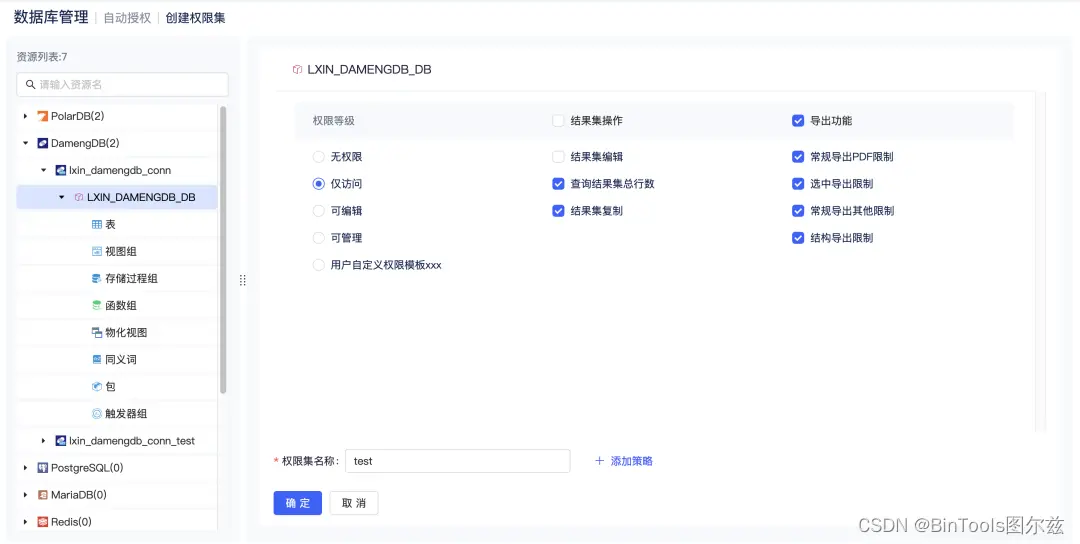Click the MariaDB database icon

coord(43,494)
